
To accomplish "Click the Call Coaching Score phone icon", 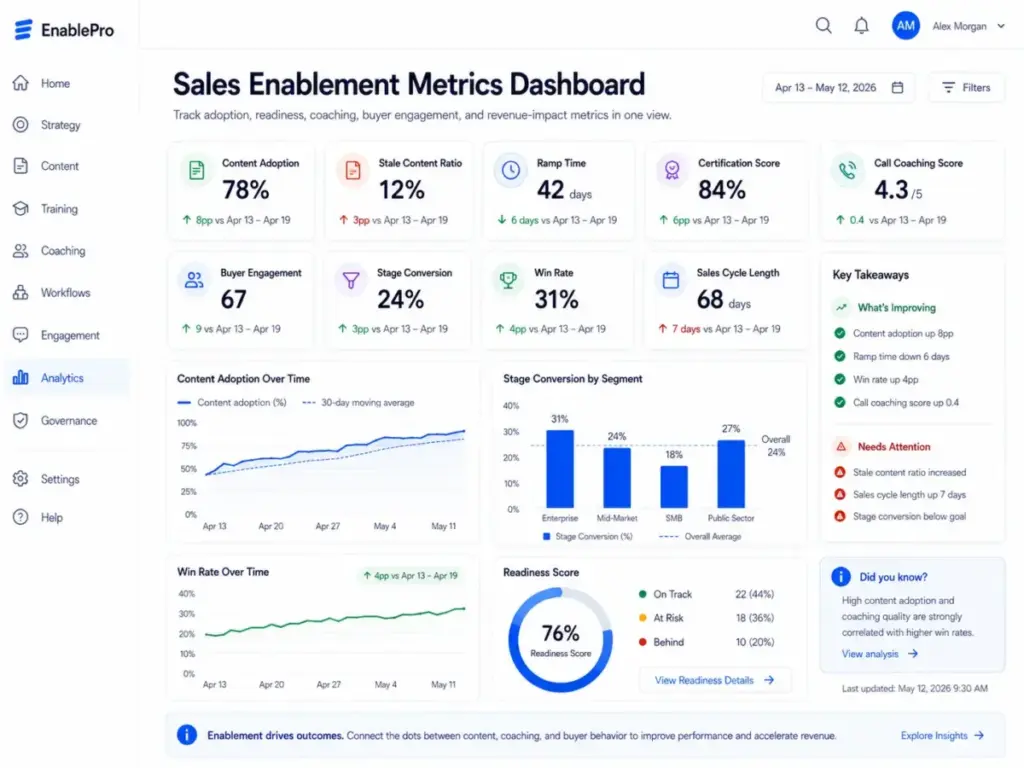I will pos(847,170).
